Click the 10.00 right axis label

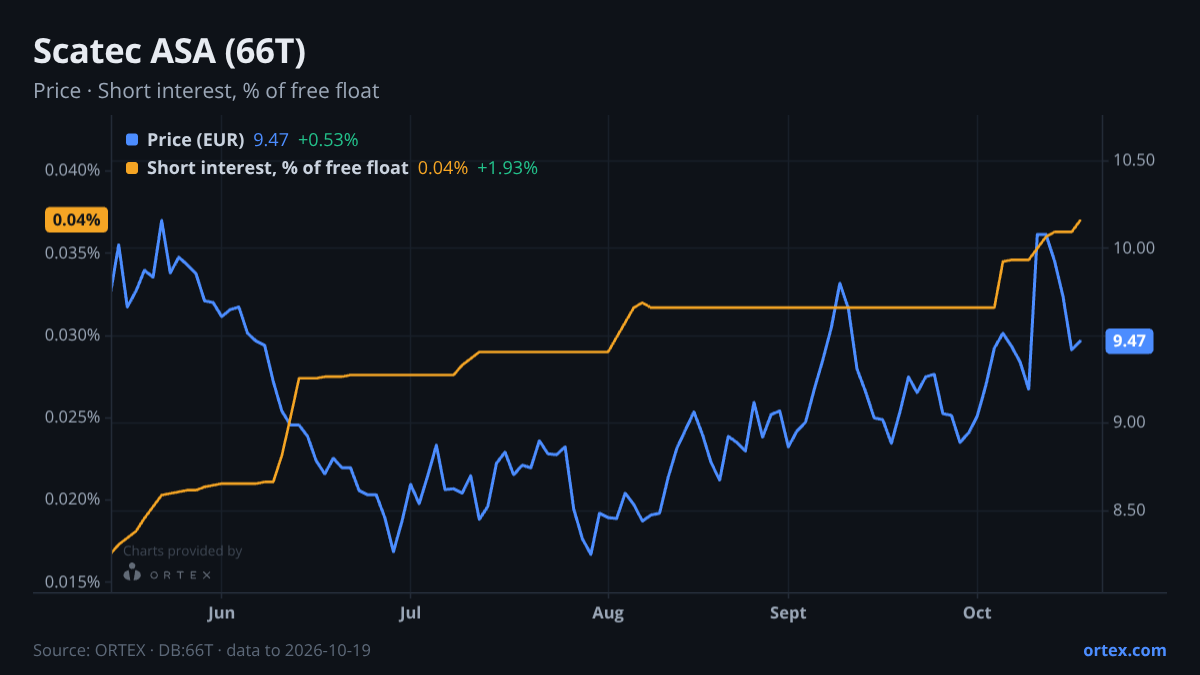(1132, 248)
